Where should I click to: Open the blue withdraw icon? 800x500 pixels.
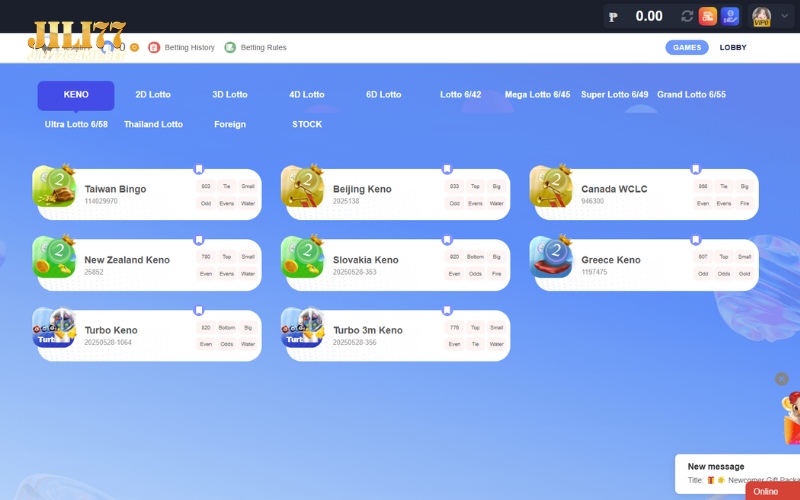(x=730, y=16)
